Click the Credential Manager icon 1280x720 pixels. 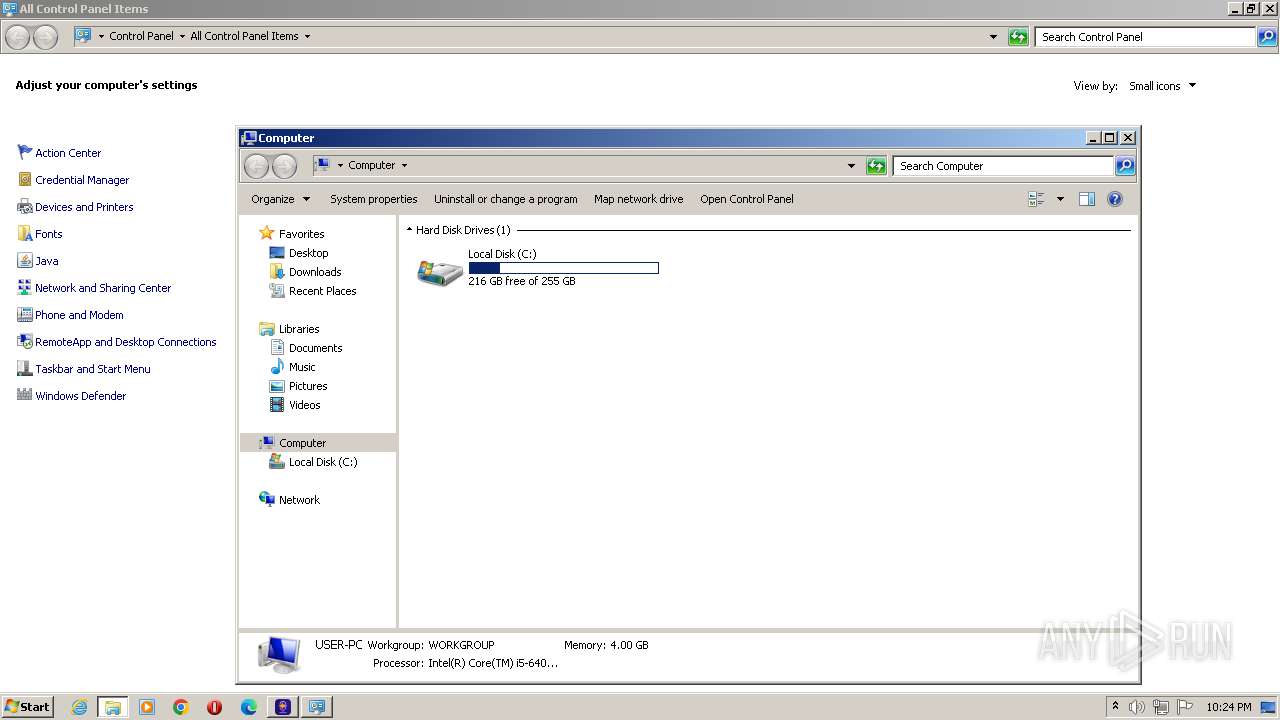coord(25,179)
